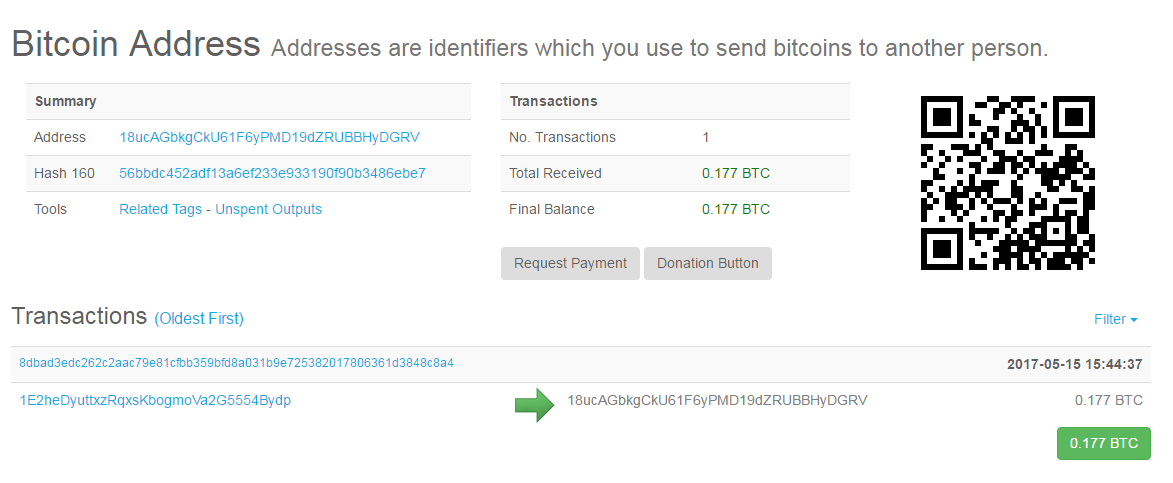Click the Request Payment button
Viewport: 1173px width, 483px height.
[x=570, y=263]
